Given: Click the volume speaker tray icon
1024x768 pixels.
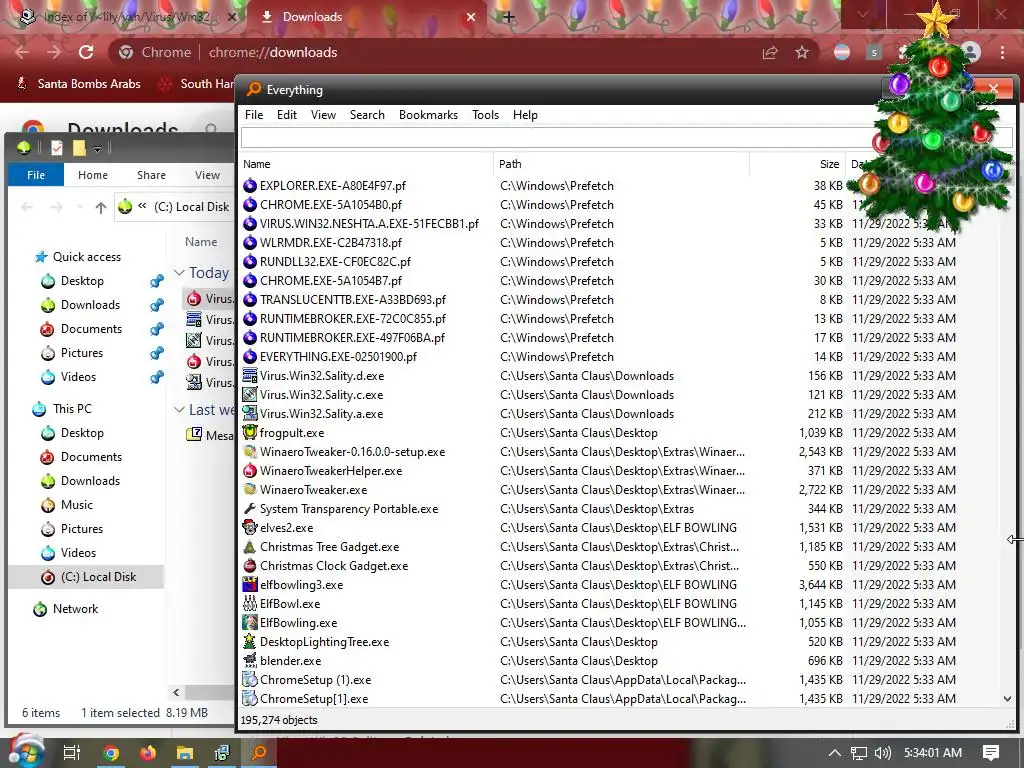Looking at the screenshot, I should 882,753.
